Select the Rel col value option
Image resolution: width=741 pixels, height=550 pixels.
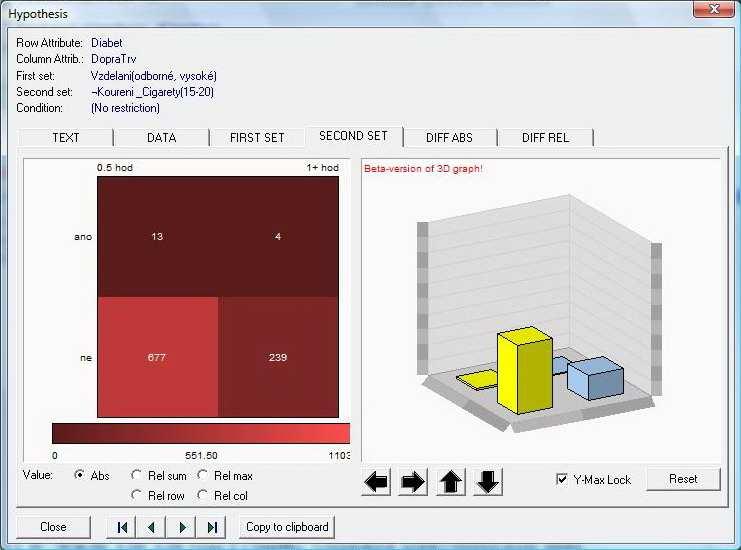pos(203,495)
